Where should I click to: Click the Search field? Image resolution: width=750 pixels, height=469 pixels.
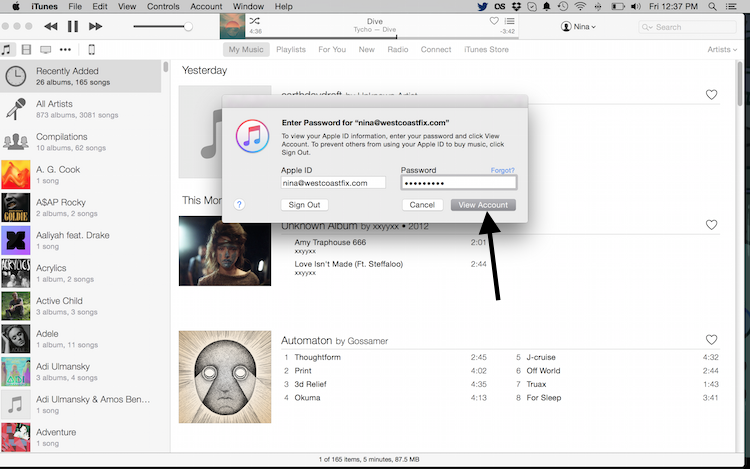[687, 27]
